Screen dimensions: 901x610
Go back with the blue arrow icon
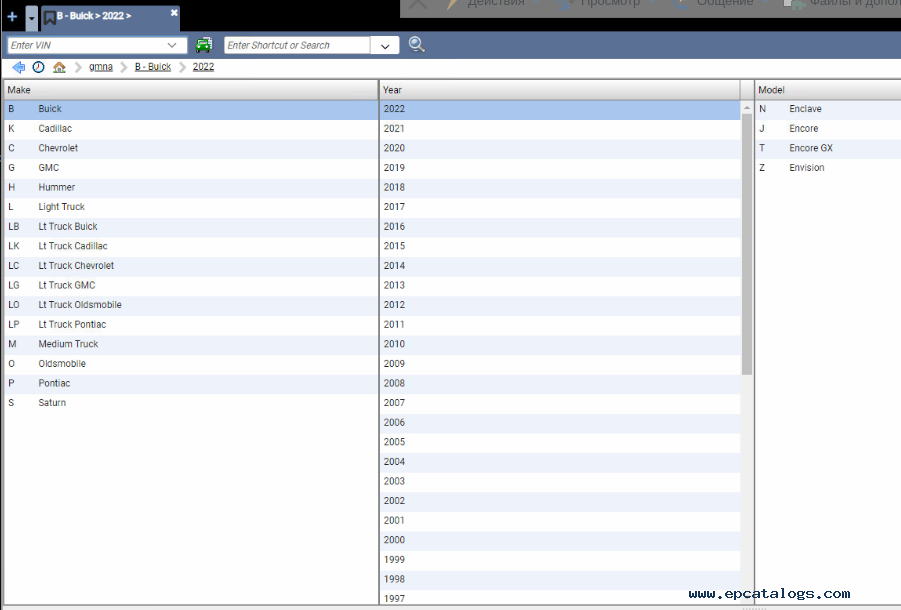18,67
